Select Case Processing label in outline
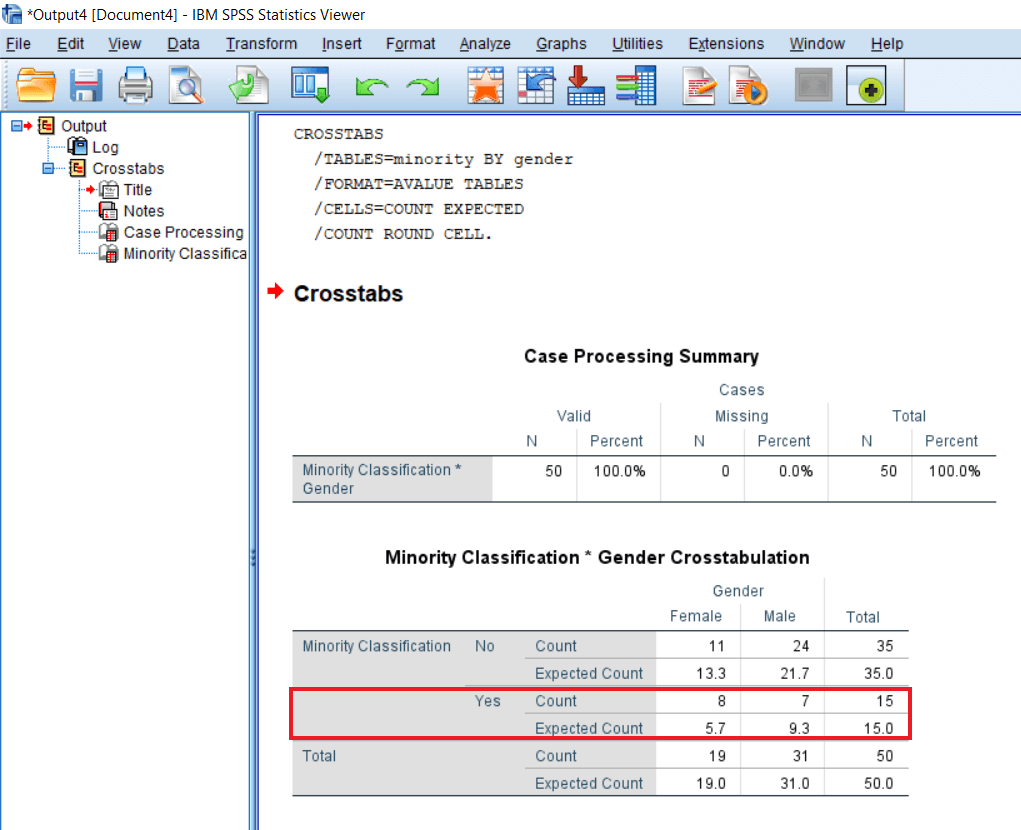The image size is (1021, 830). coord(184,232)
